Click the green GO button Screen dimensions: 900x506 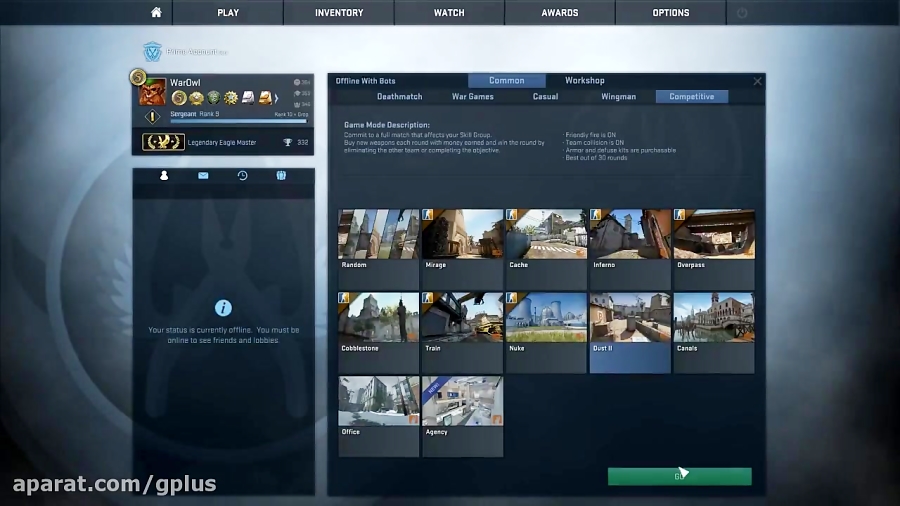(680, 476)
